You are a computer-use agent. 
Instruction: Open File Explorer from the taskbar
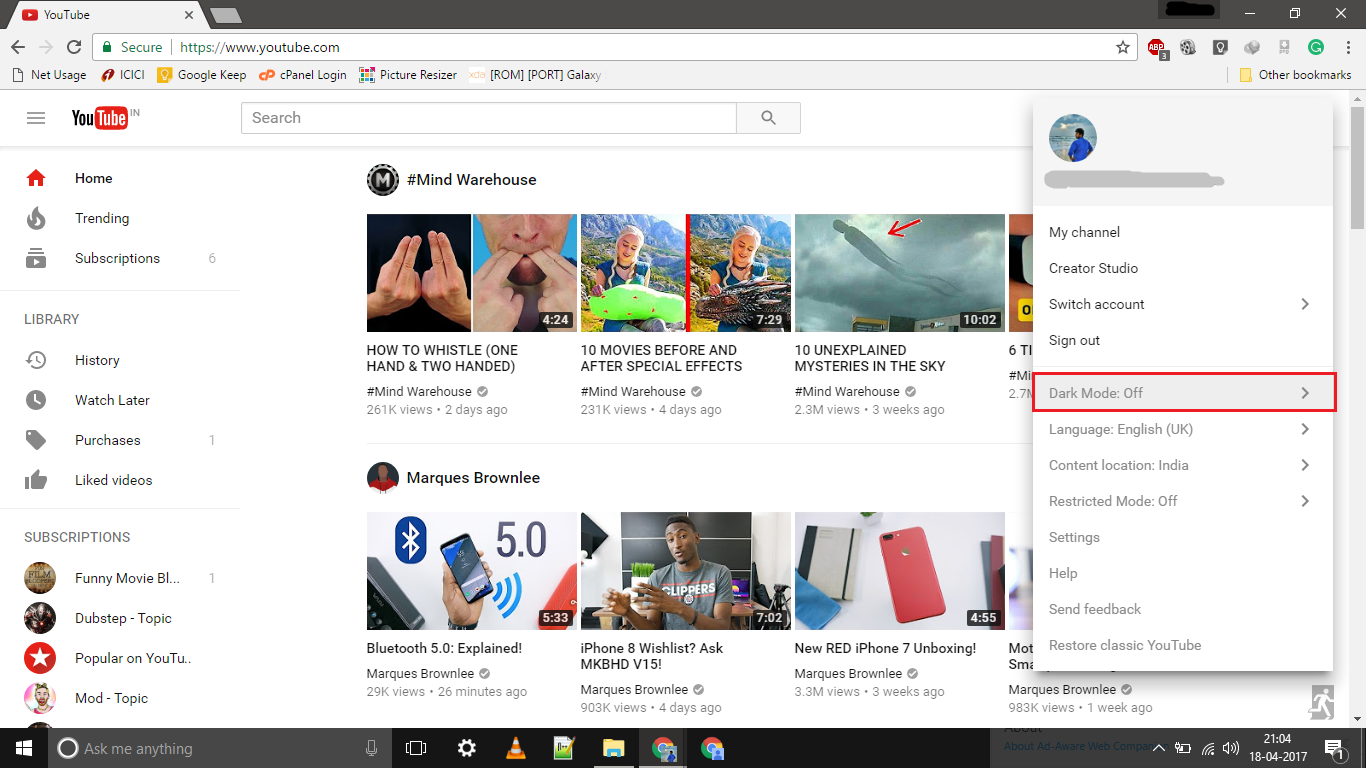pos(613,748)
